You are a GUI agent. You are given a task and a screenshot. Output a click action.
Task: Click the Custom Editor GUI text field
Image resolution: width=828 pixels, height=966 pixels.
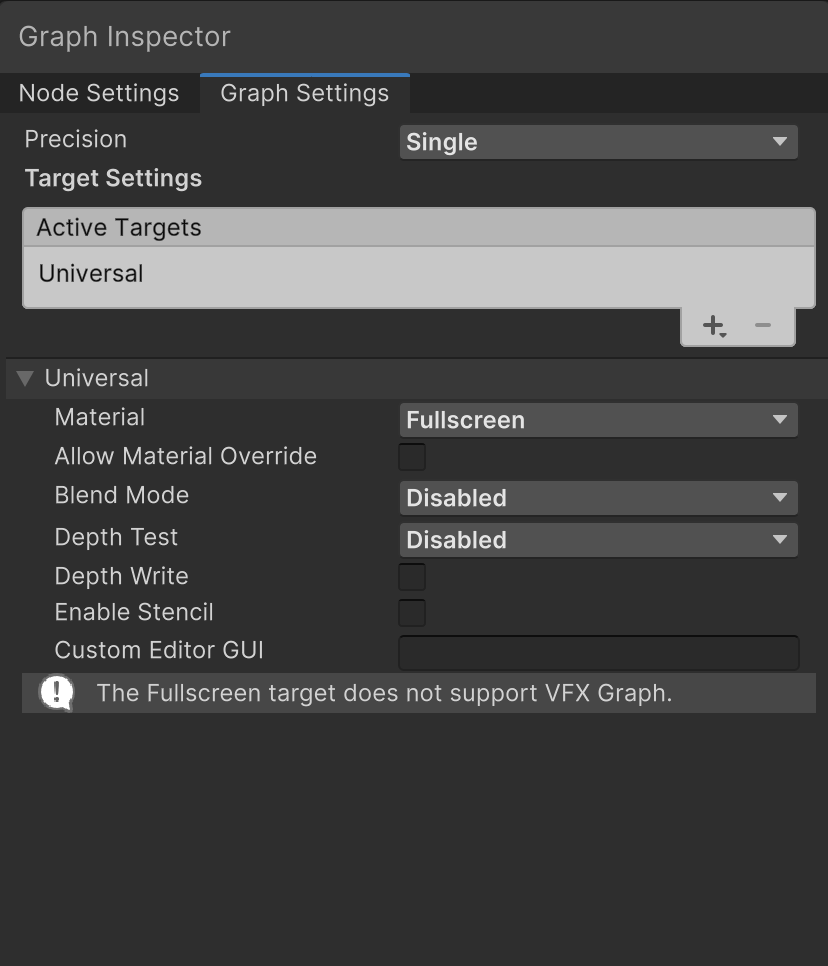point(598,652)
